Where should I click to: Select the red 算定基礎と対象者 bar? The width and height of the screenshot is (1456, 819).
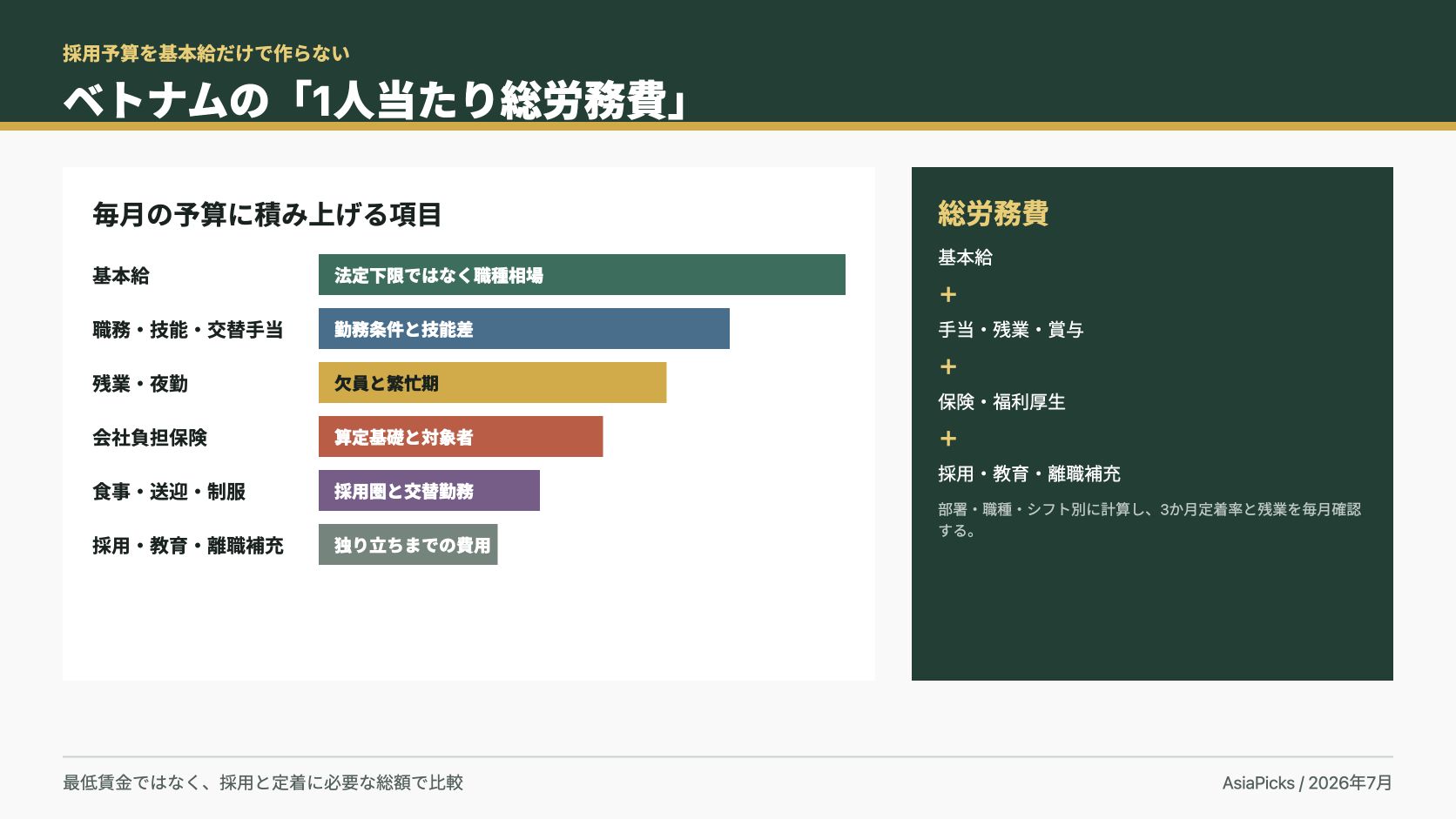point(461,437)
